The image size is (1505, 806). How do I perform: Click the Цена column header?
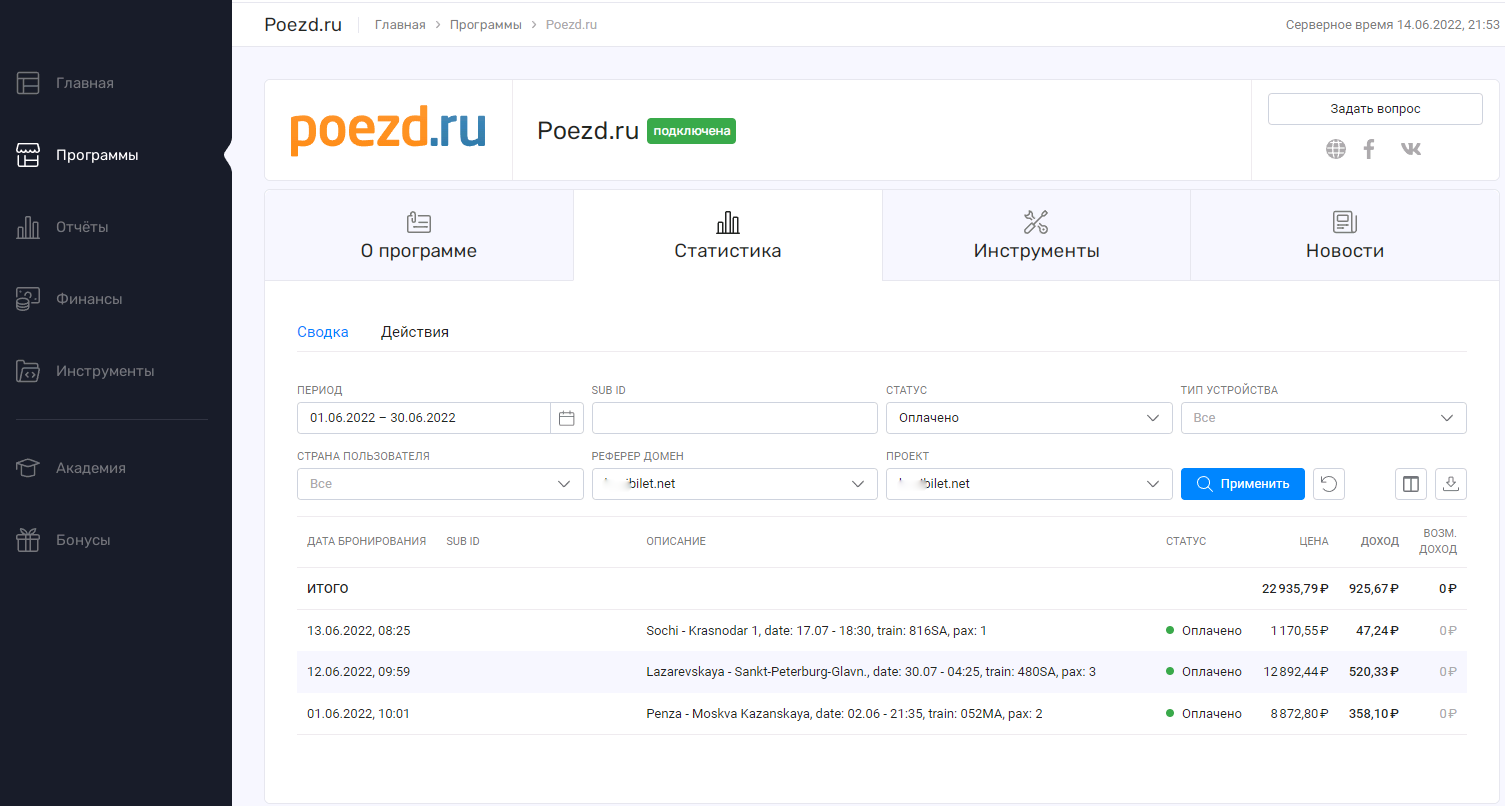pos(1314,541)
